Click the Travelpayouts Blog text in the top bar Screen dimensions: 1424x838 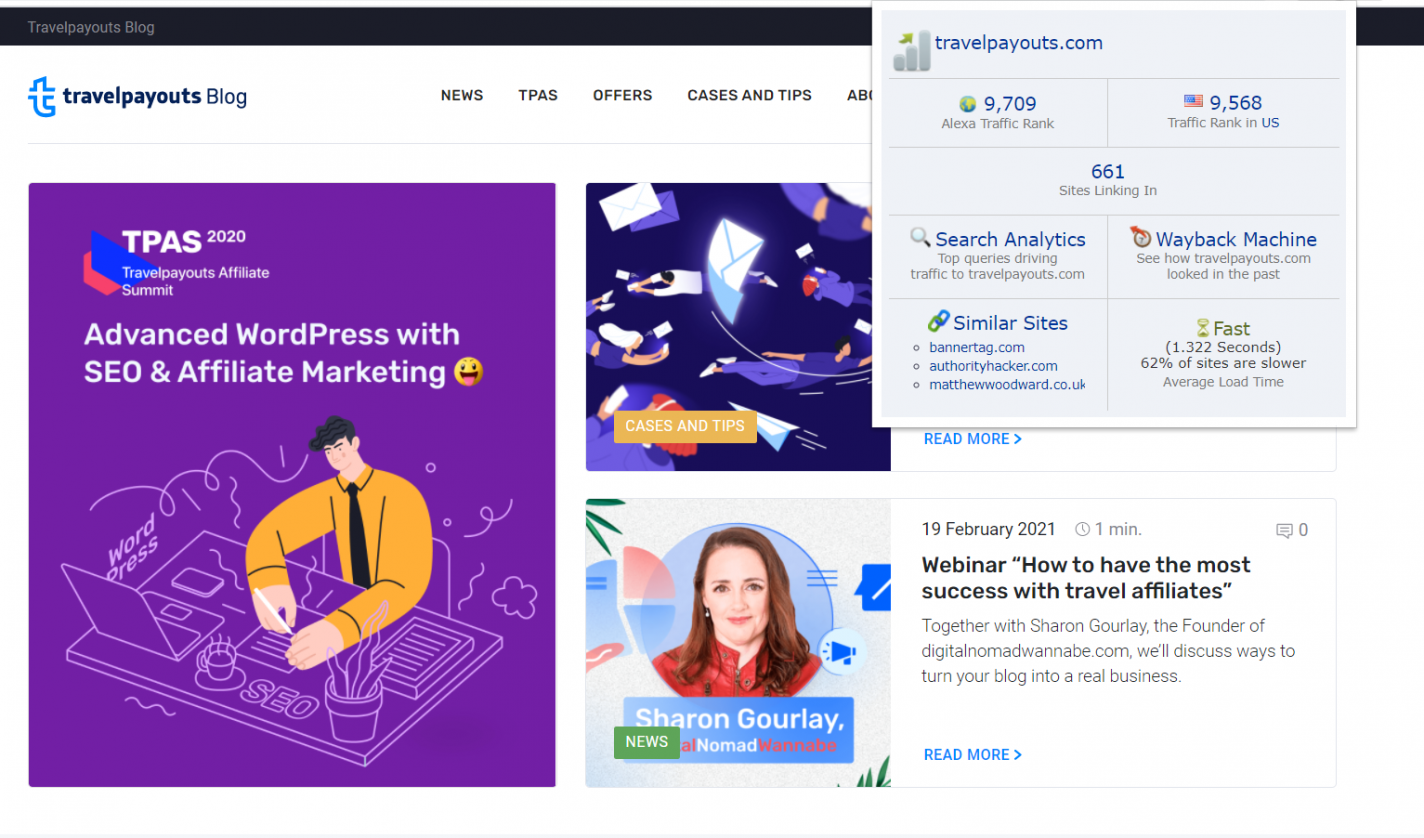pos(91,27)
